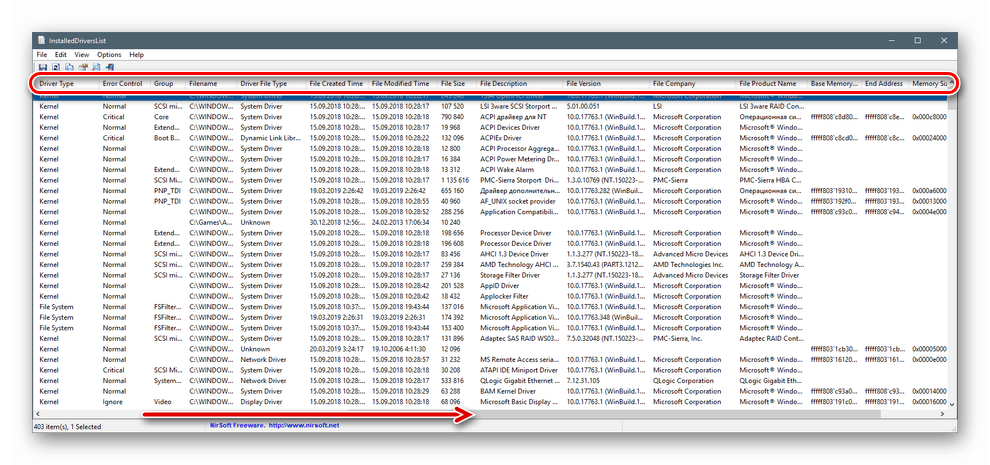Viewport: 990px width, 465px height.
Task: Click the Video group cell
Action: coord(162,402)
